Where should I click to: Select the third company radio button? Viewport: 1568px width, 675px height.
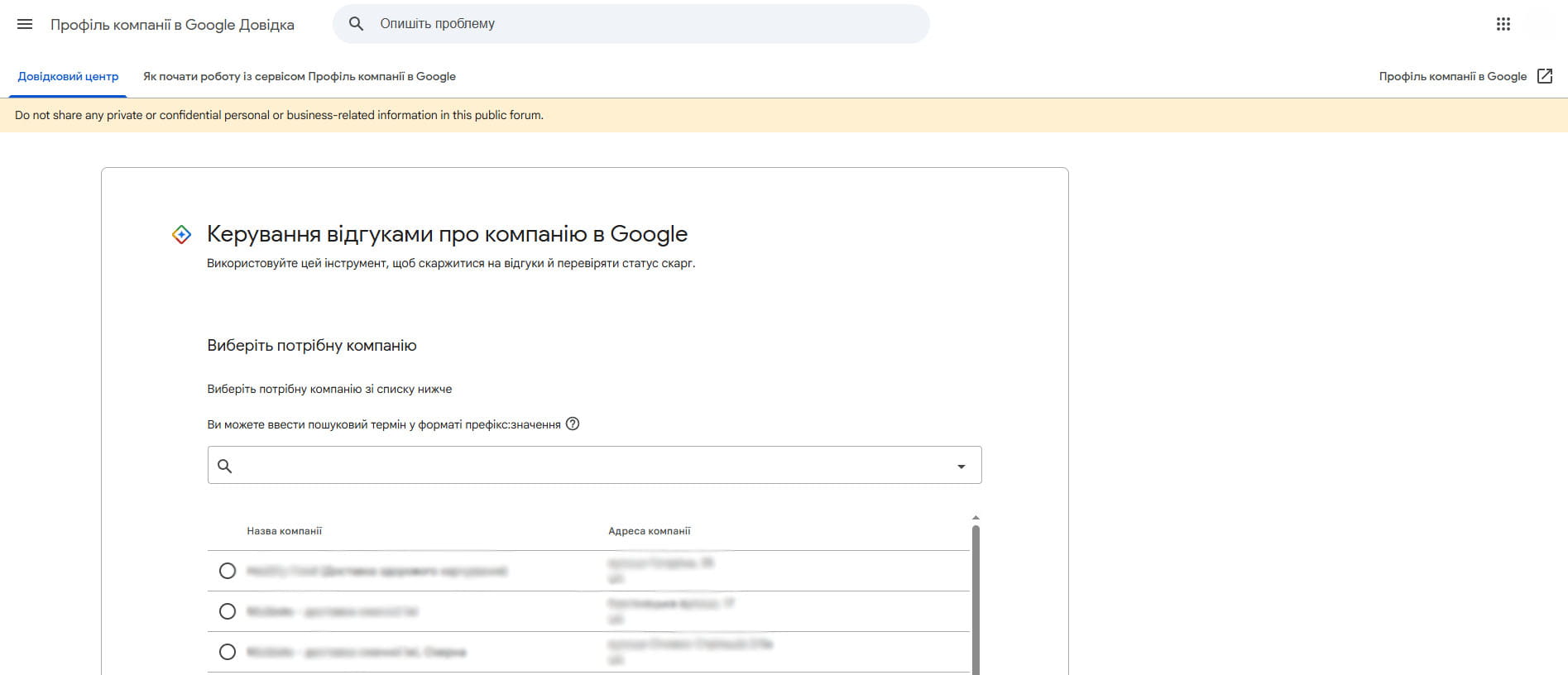click(x=228, y=652)
